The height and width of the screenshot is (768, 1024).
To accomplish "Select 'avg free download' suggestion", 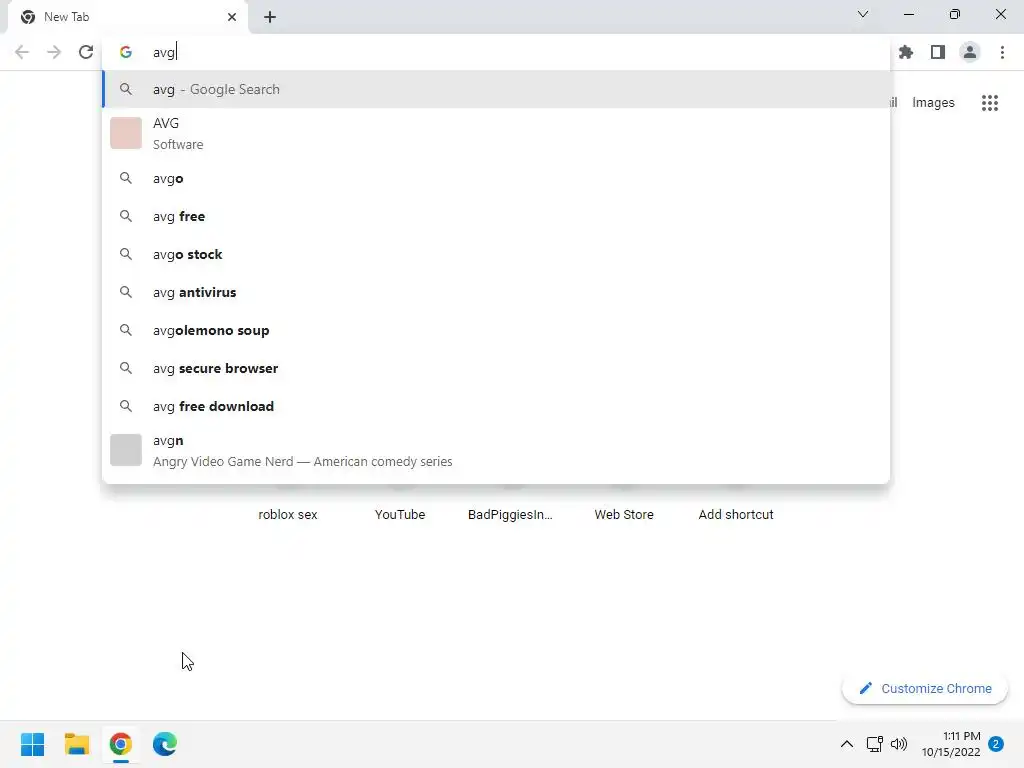I will [x=496, y=406].
